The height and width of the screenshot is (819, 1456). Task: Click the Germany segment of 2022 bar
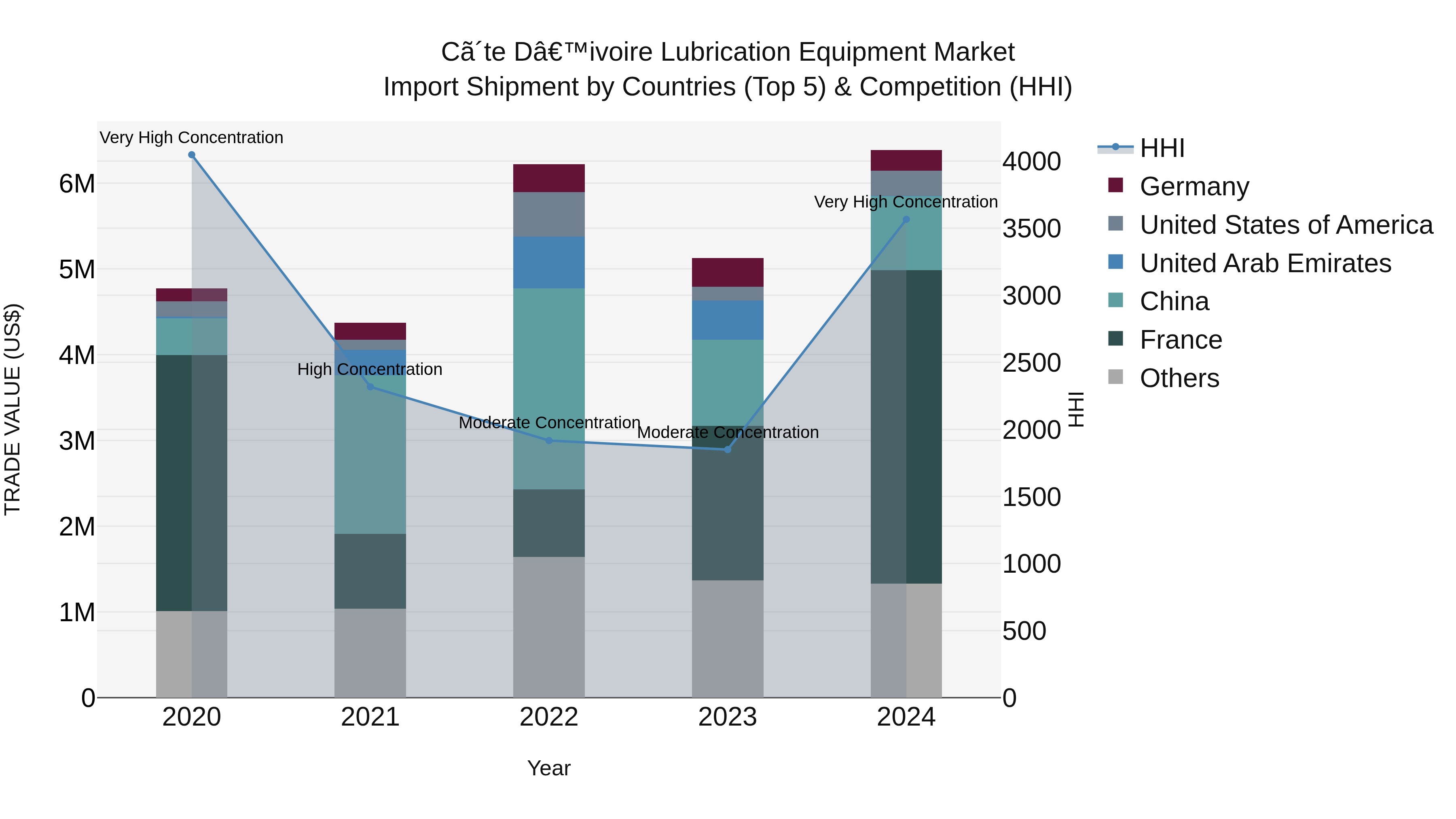tap(549, 178)
